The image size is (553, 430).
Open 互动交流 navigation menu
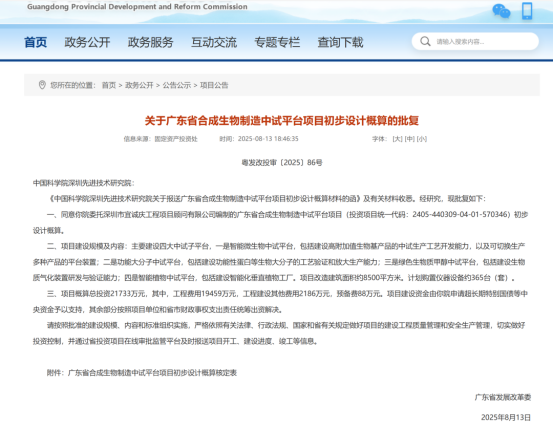click(214, 42)
